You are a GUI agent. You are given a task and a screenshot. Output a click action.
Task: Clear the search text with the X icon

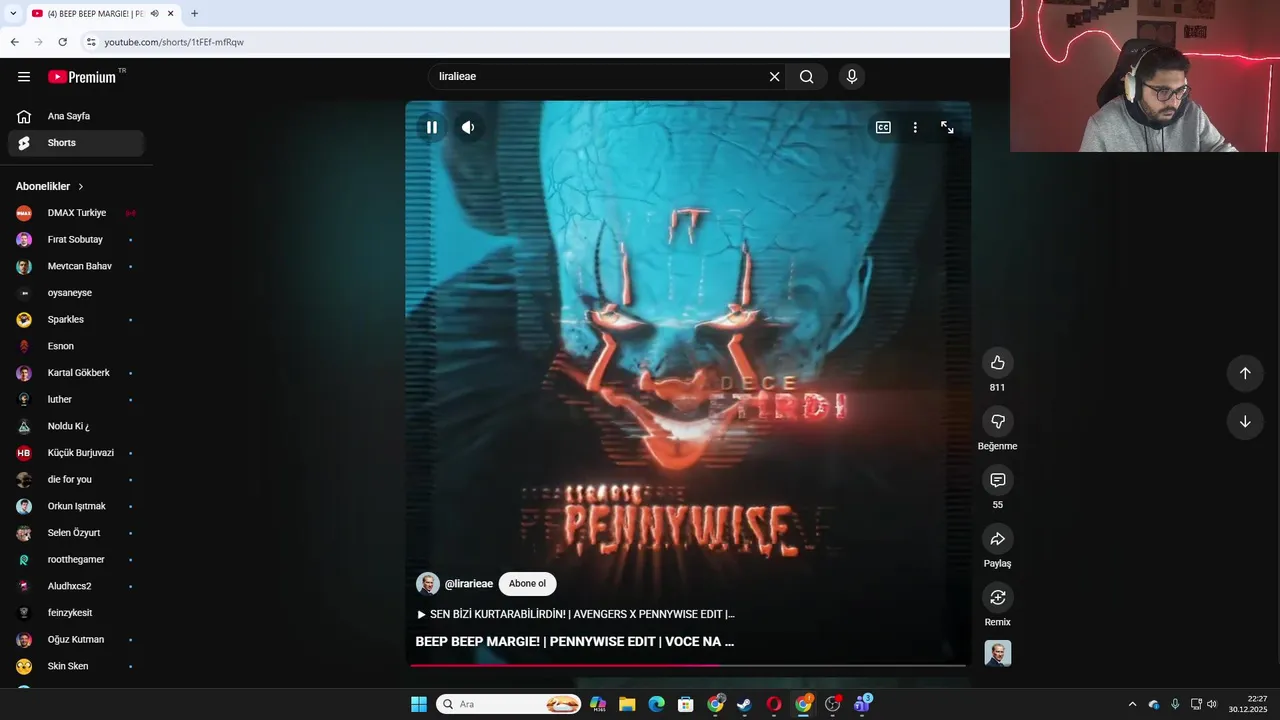774,77
